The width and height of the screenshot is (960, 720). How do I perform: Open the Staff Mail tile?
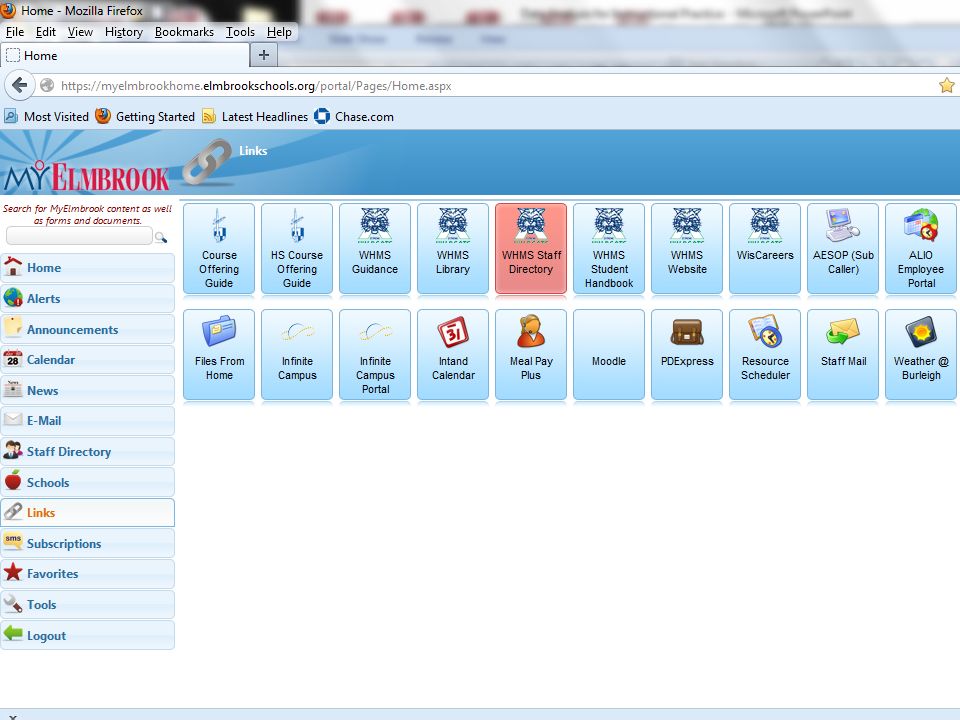coord(843,354)
